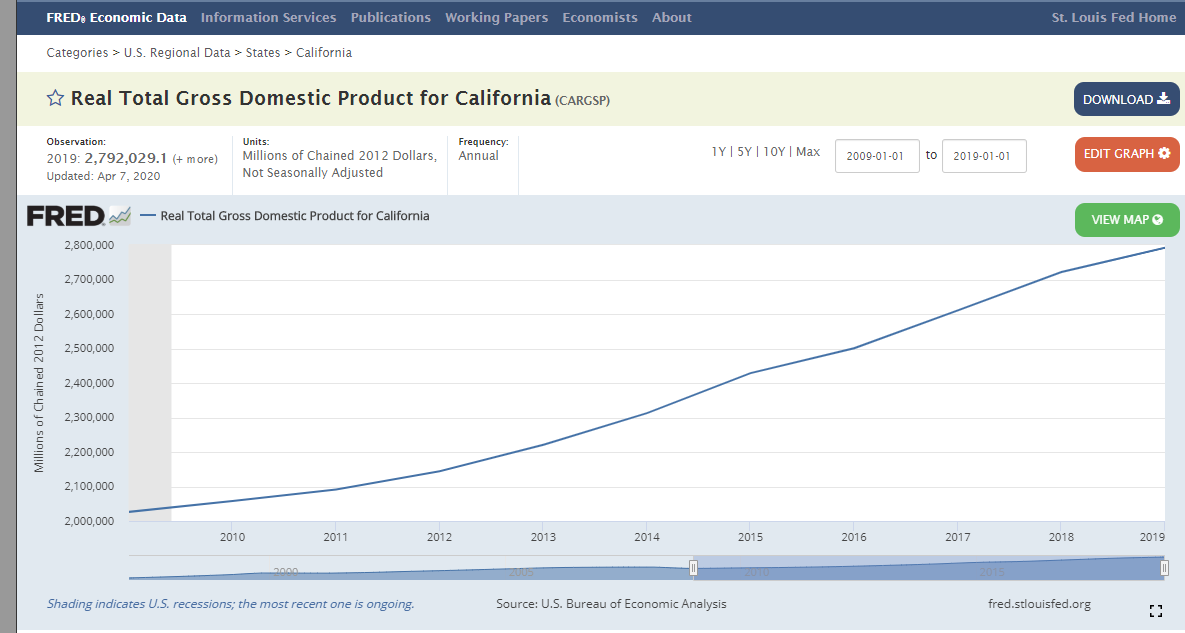Click the 2,800,000 y-axis label
Screen dimensions: 1185x633
click(x=89, y=245)
